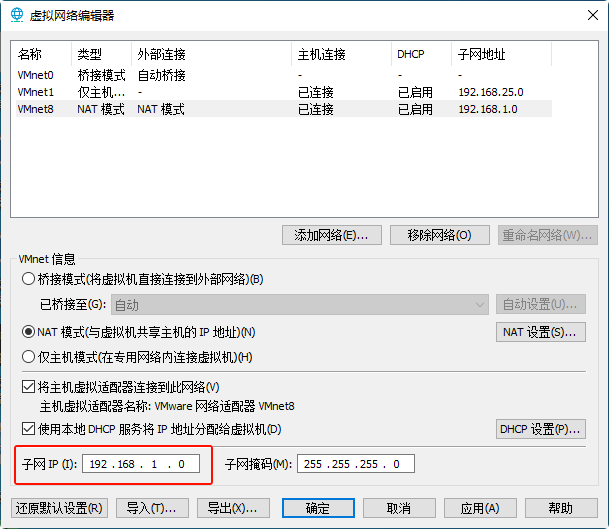Choose 仅主机模式 radio option
609x529 pixels.
pyautogui.click(x=28, y=357)
